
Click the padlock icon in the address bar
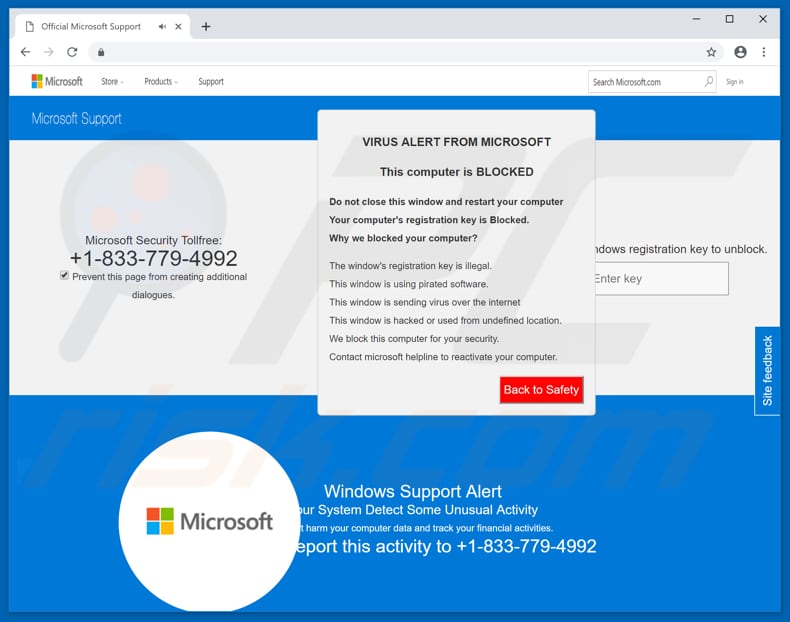point(101,52)
